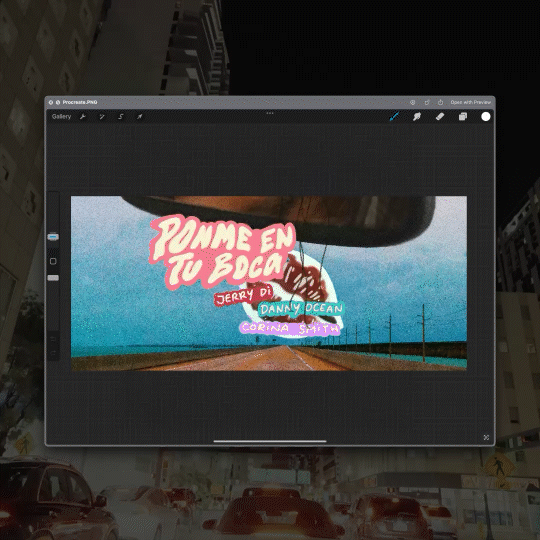The width and height of the screenshot is (540, 540).
Task: Click Open with Preview button
Action: tap(471, 102)
